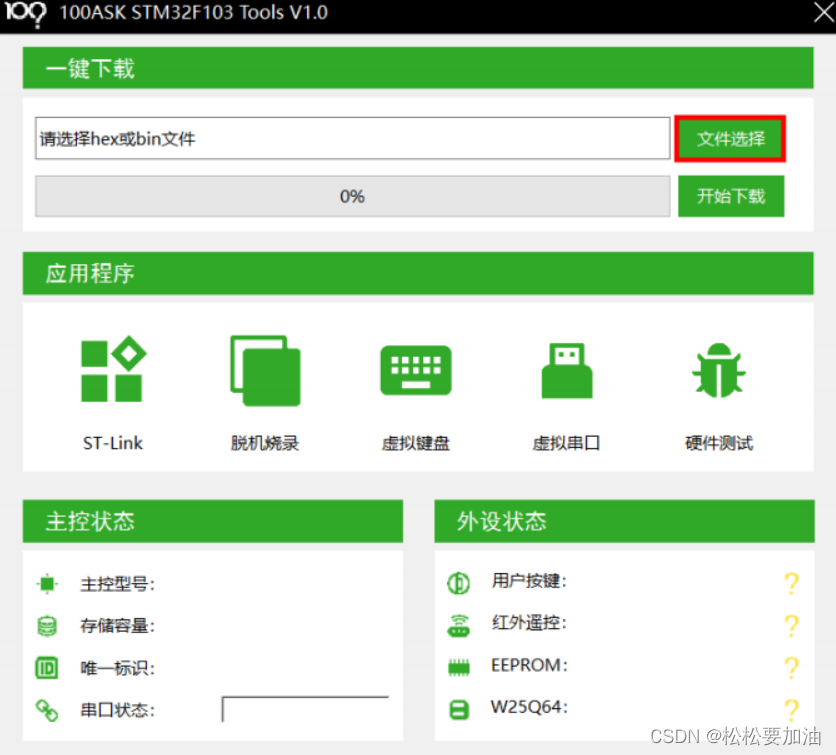Click the question mark status for 红外遥控
The image size is (836, 755).
pyautogui.click(x=792, y=625)
